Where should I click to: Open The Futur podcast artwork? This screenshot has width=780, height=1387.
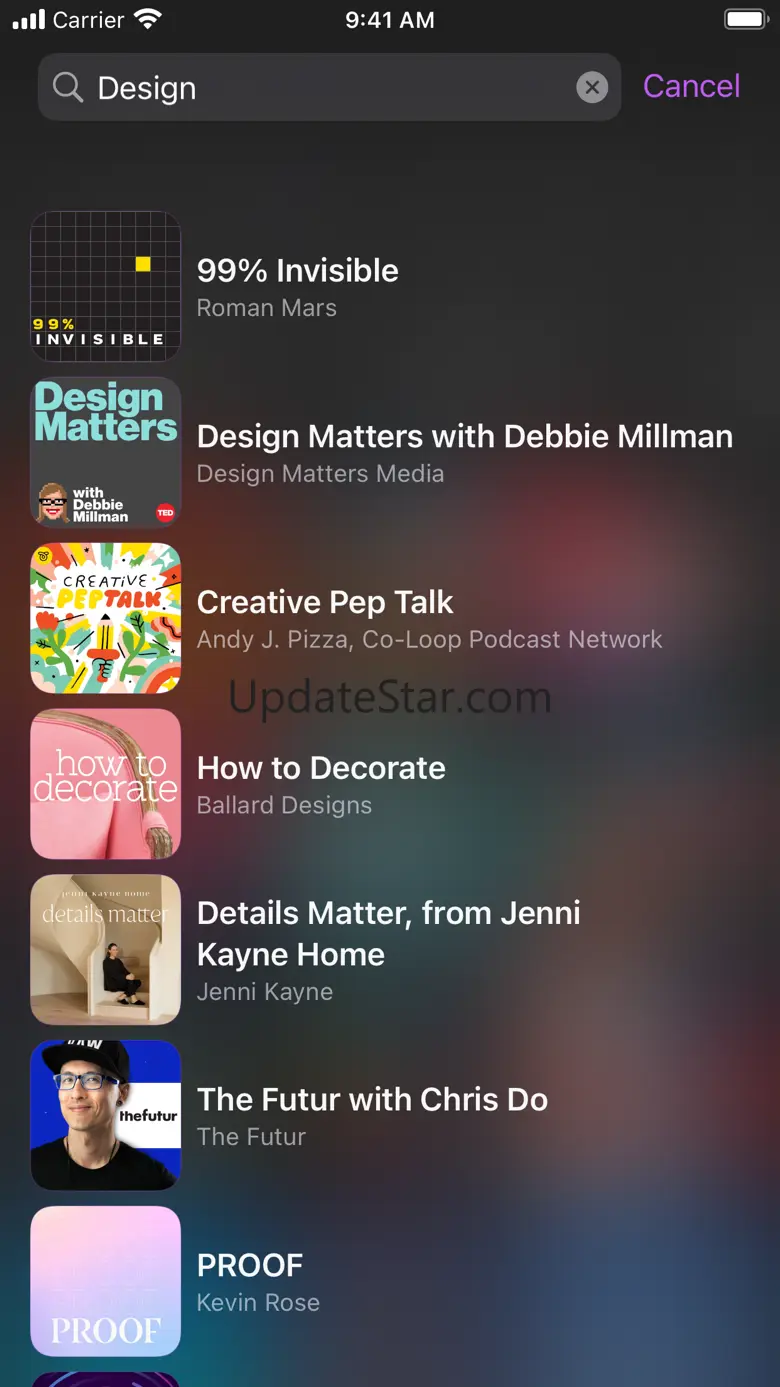pos(106,1115)
